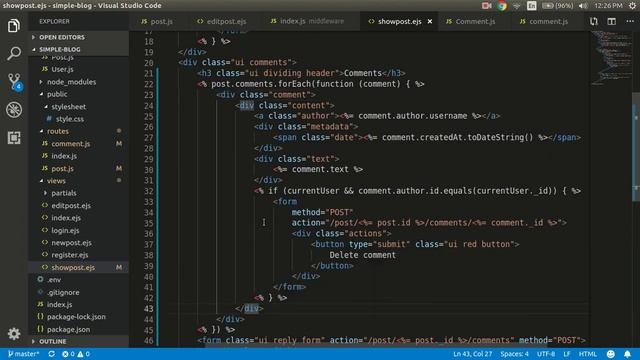Switch to the lowercase comment.js tab
Screen dimensions: 640x360
coord(544,21)
